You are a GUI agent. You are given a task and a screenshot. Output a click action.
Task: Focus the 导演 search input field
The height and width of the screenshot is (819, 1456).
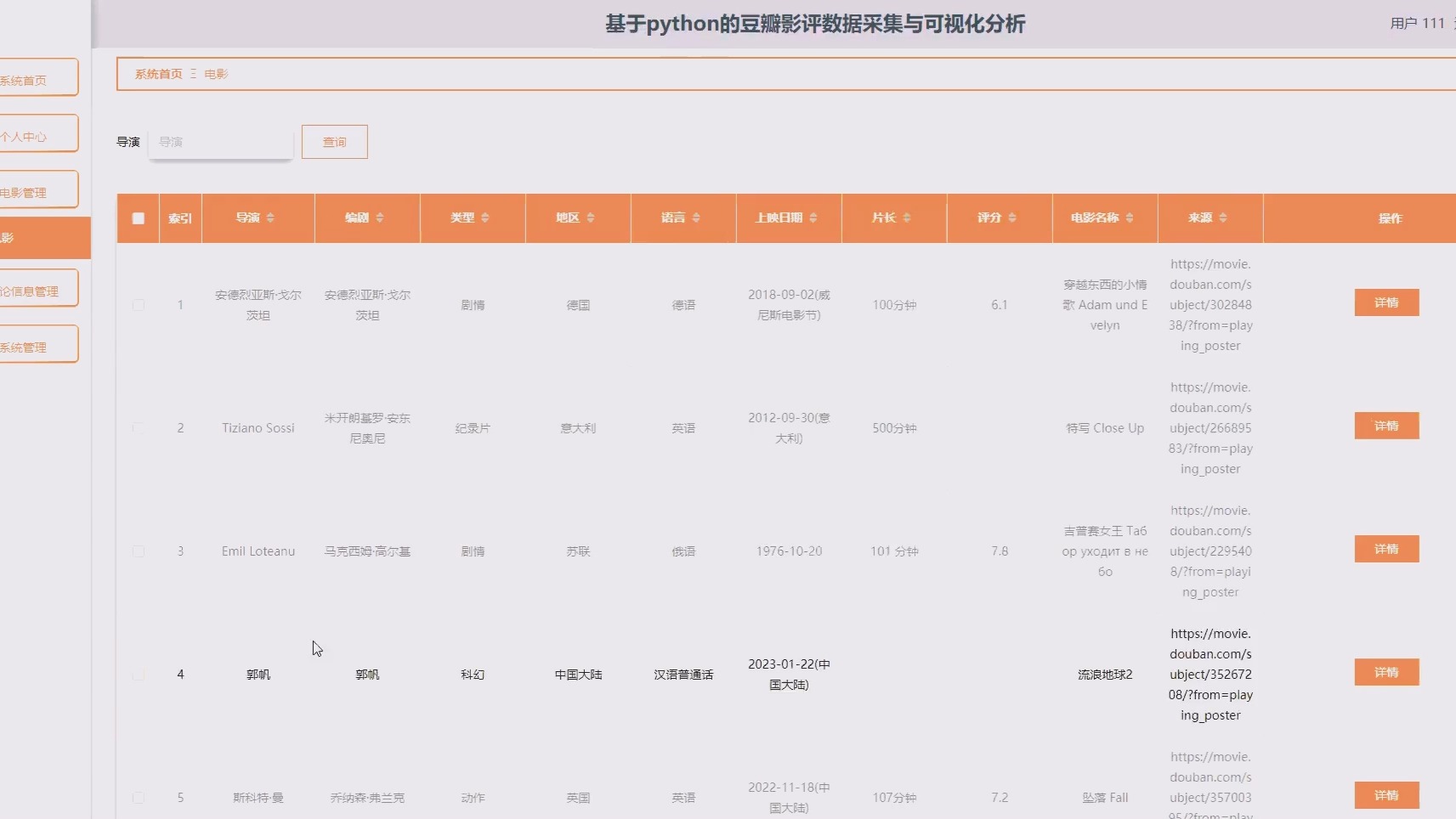221,142
